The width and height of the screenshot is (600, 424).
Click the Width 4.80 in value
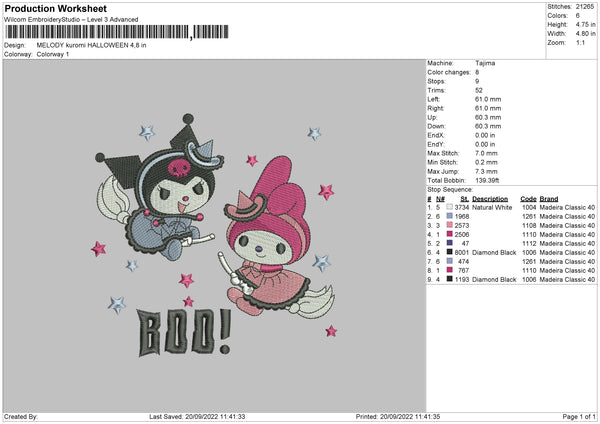coord(585,34)
